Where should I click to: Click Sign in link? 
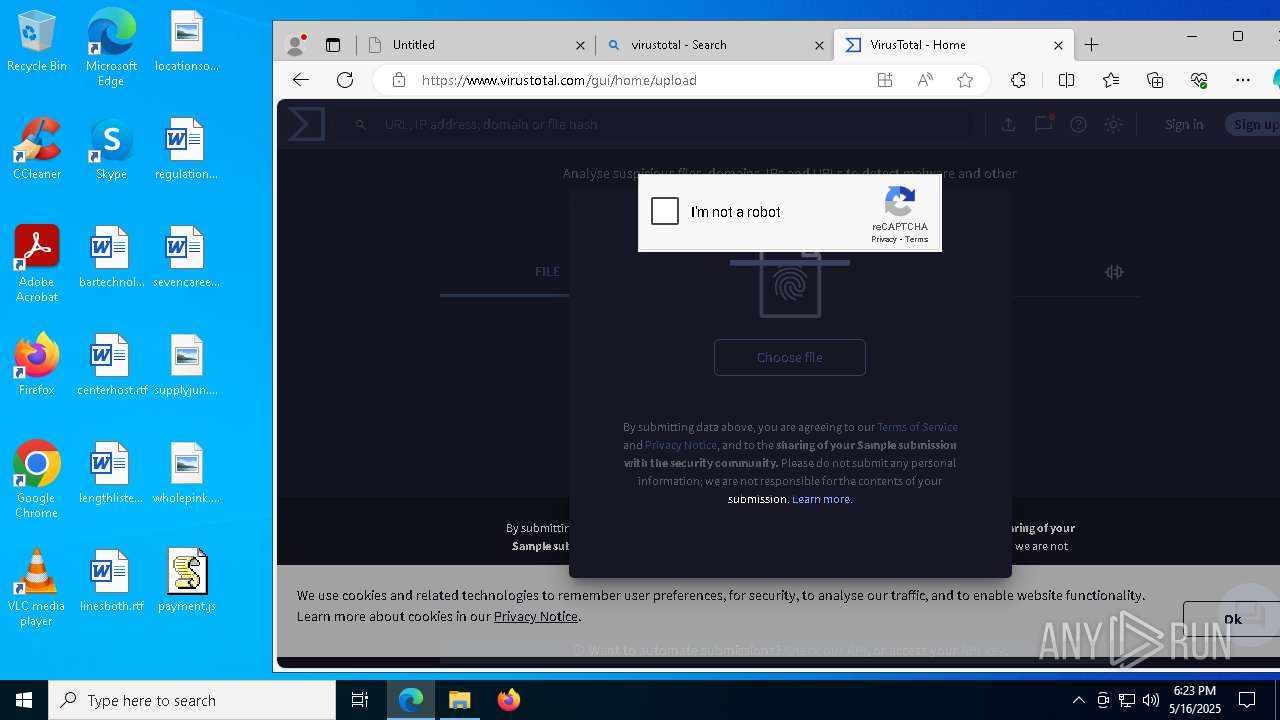click(x=1184, y=124)
